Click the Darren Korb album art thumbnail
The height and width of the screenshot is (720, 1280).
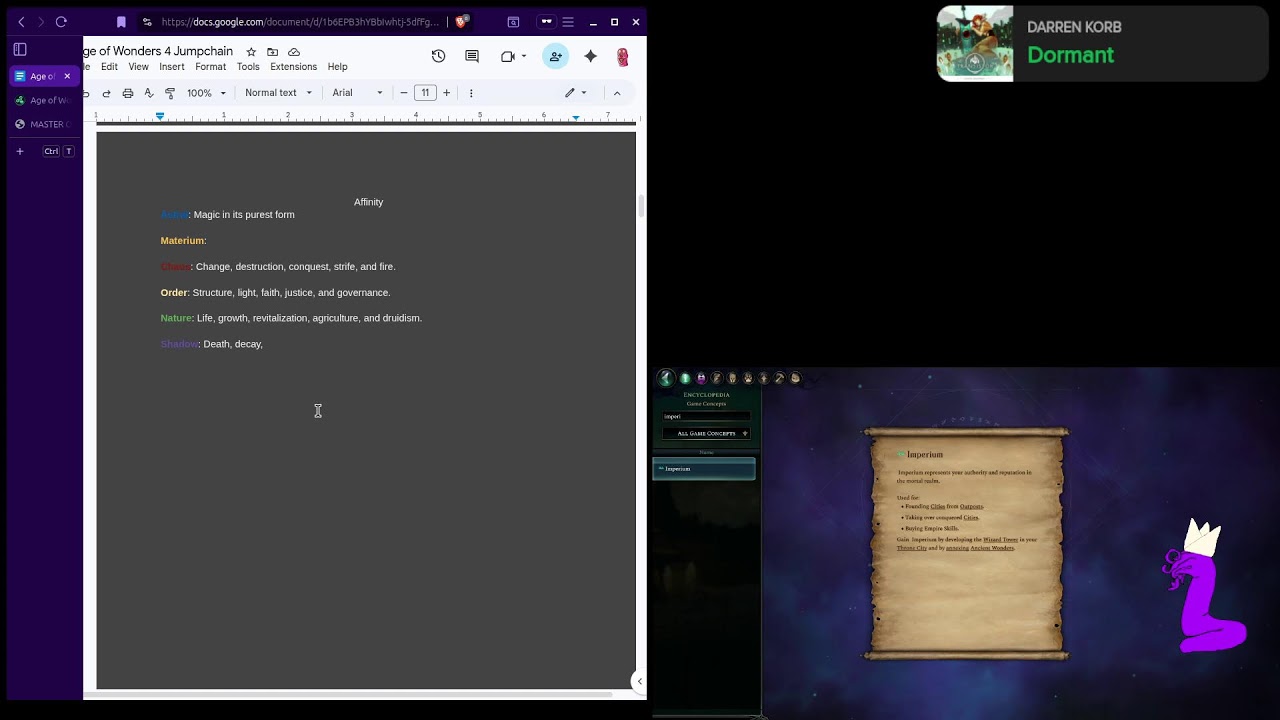[975, 44]
